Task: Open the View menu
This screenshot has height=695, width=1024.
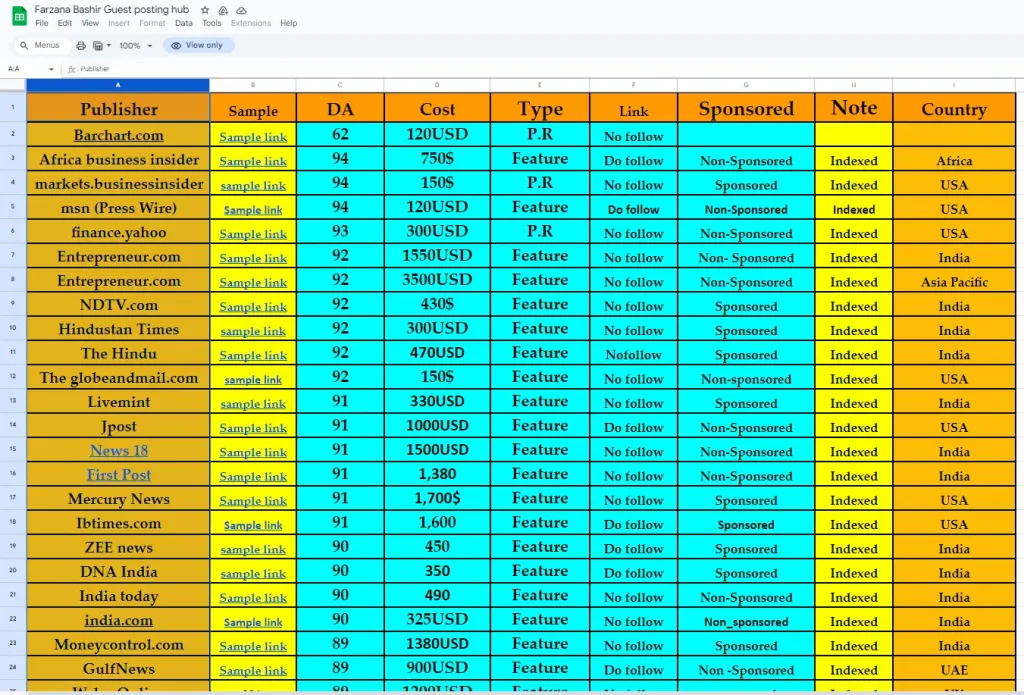Action: [90, 23]
